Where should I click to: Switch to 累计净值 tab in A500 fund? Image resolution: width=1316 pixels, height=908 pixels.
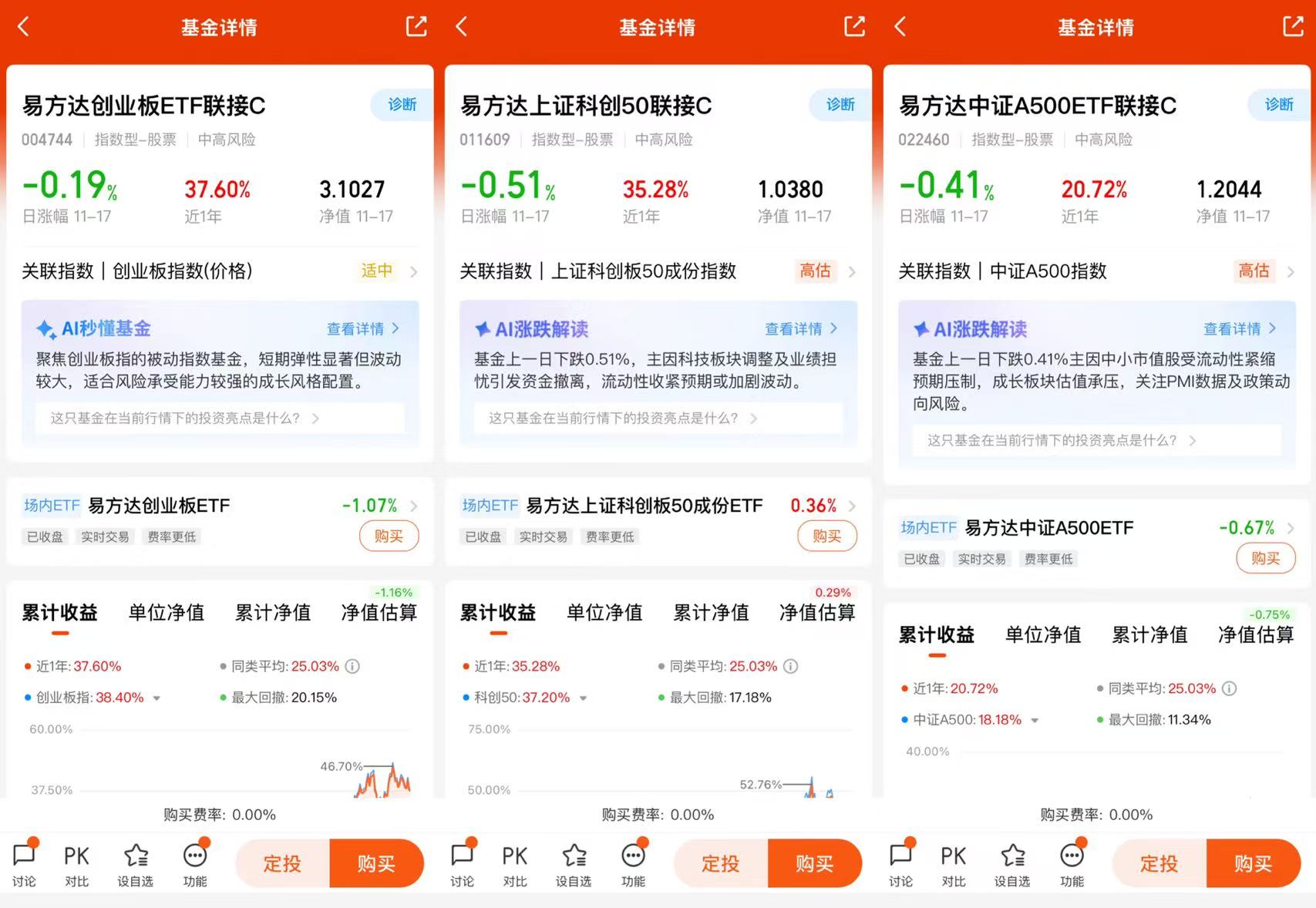(1150, 635)
